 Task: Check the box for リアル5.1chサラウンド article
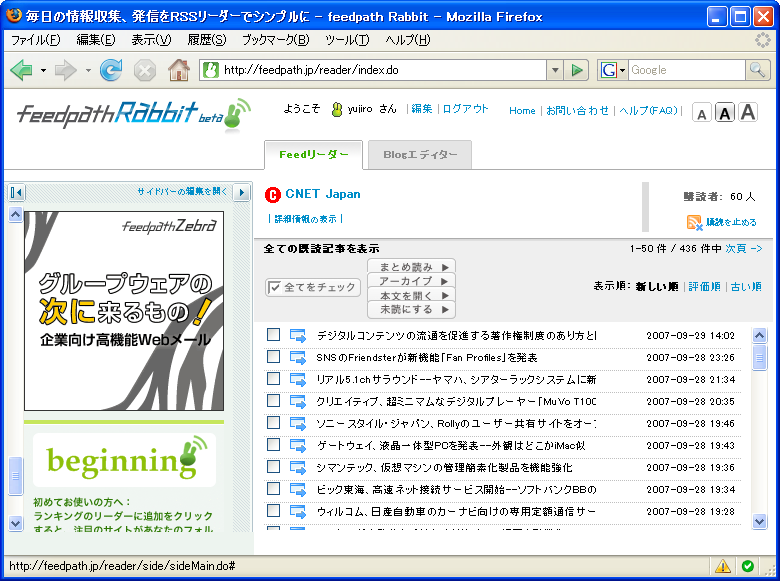pyautogui.click(x=273, y=379)
